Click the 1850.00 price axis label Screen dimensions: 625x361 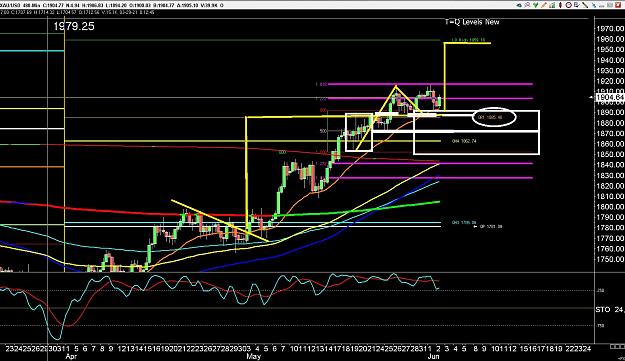coord(610,154)
